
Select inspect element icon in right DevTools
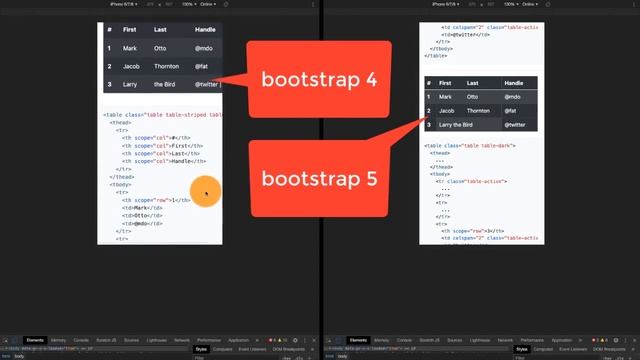coord(329,340)
